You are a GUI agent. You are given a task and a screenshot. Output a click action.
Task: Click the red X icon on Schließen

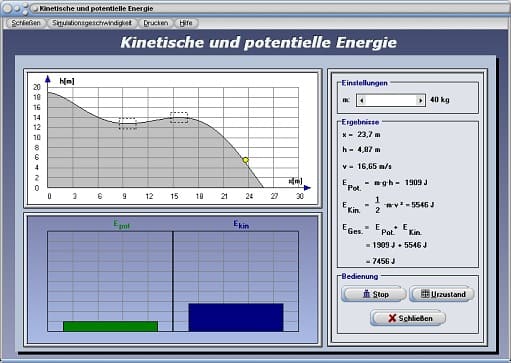tap(393, 318)
